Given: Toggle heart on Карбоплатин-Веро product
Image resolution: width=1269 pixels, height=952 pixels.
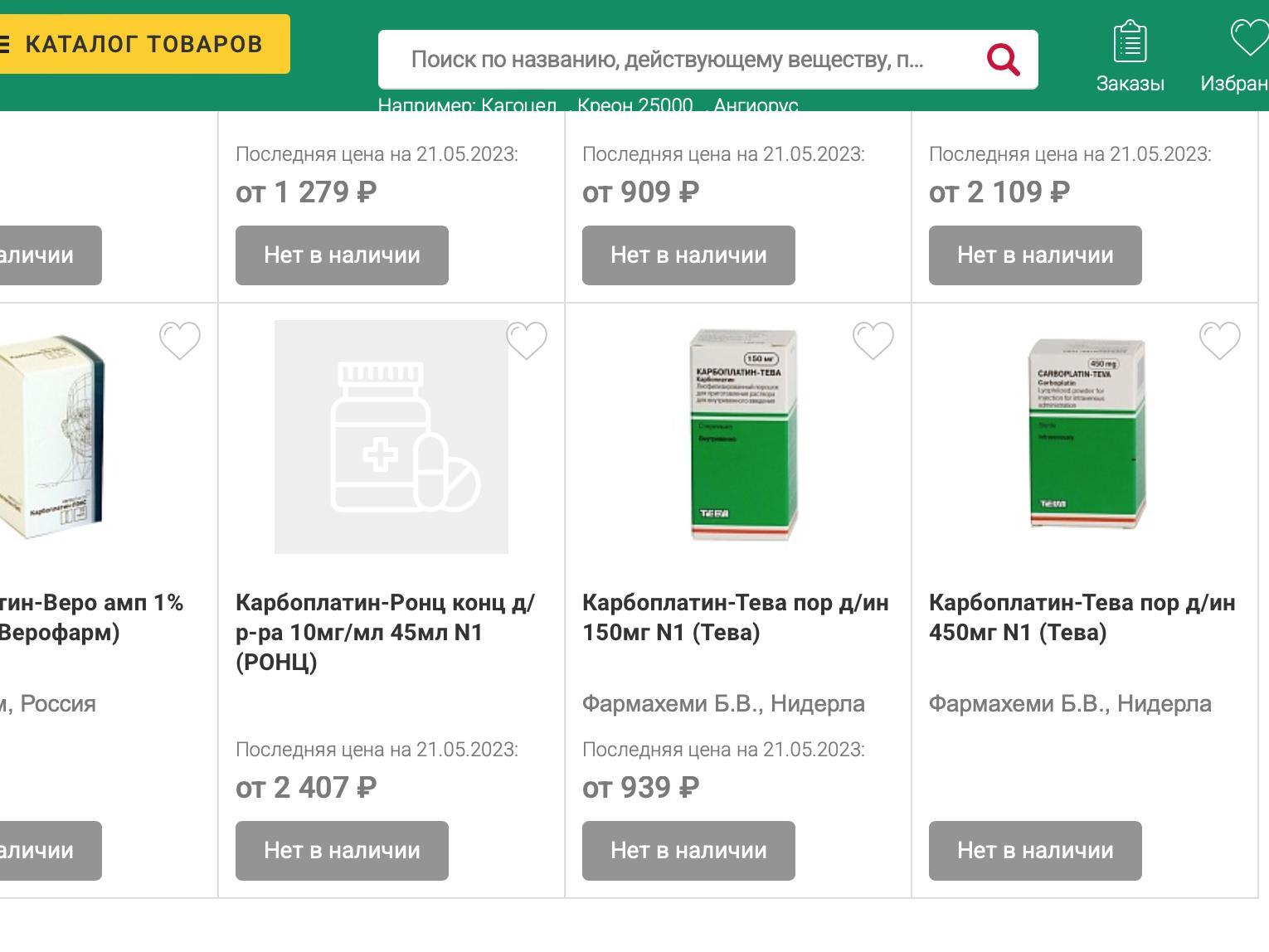Looking at the screenshot, I should (x=180, y=341).
